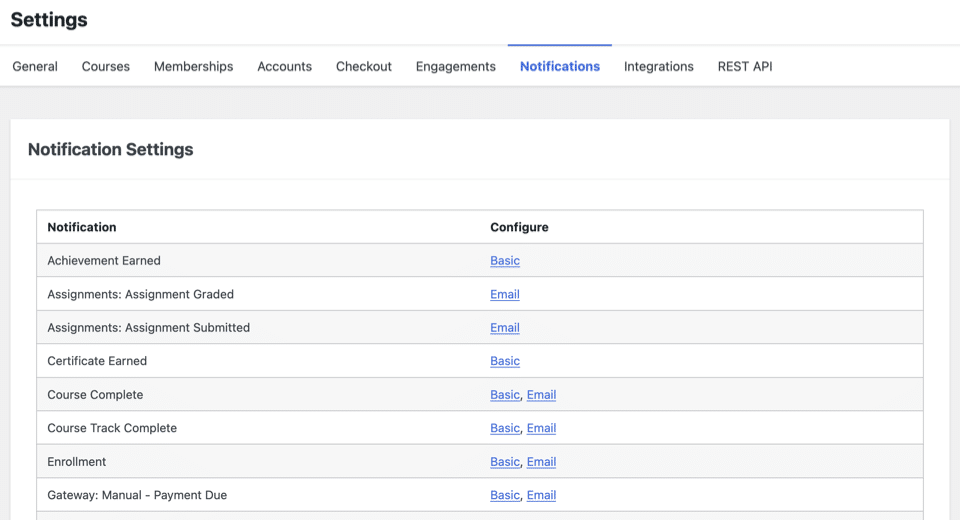Open the Integrations tab
Image resolution: width=960 pixels, height=520 pixels.
pyautogui.click(x=658, y=66)
